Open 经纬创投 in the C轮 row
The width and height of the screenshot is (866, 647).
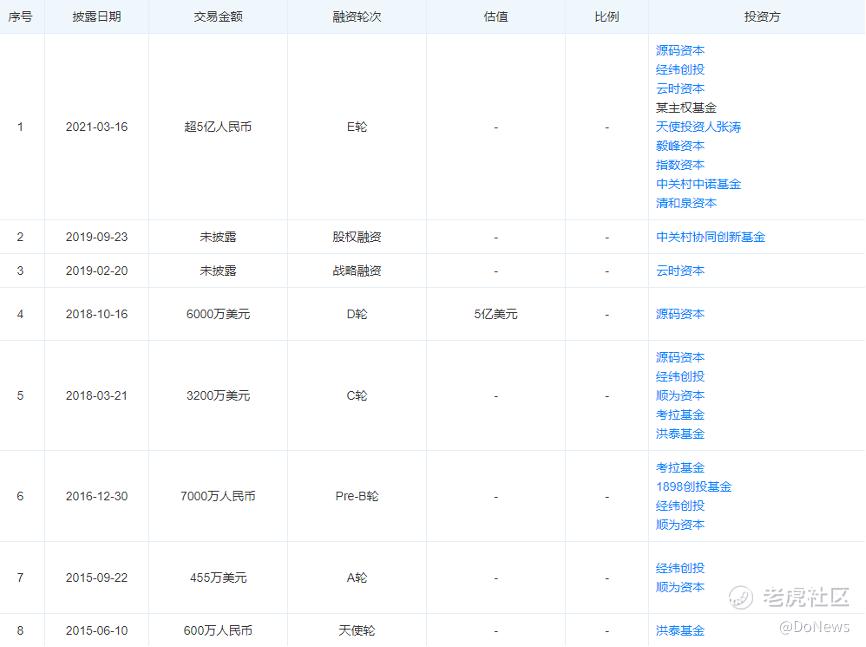(x=680, y=377)
